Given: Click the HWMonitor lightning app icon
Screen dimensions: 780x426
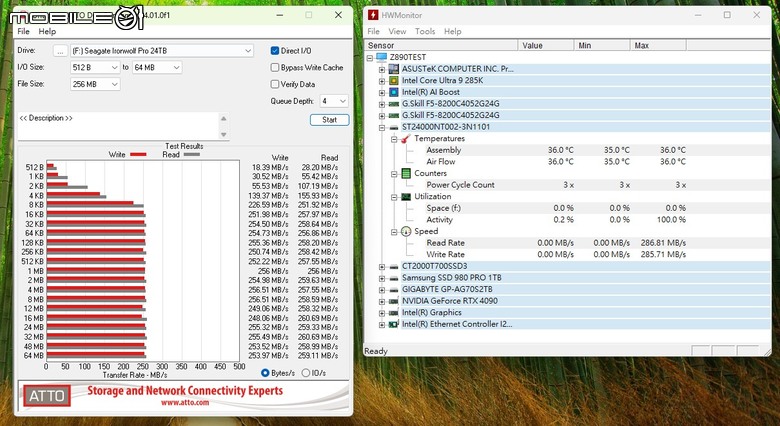Looking at the screenshot, I should (x=373, y=15).
